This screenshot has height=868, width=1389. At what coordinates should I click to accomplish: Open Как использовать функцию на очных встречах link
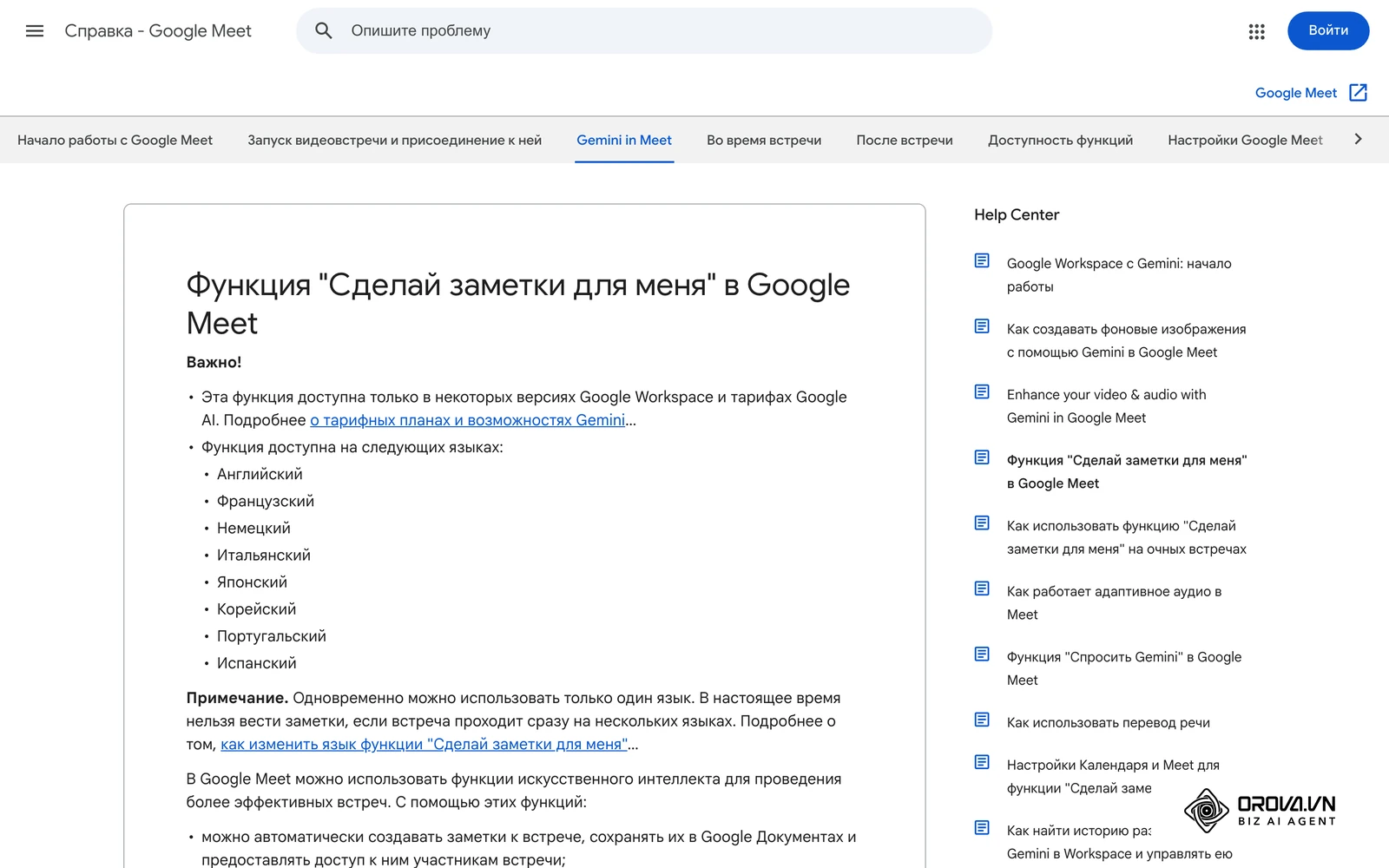1127,537
